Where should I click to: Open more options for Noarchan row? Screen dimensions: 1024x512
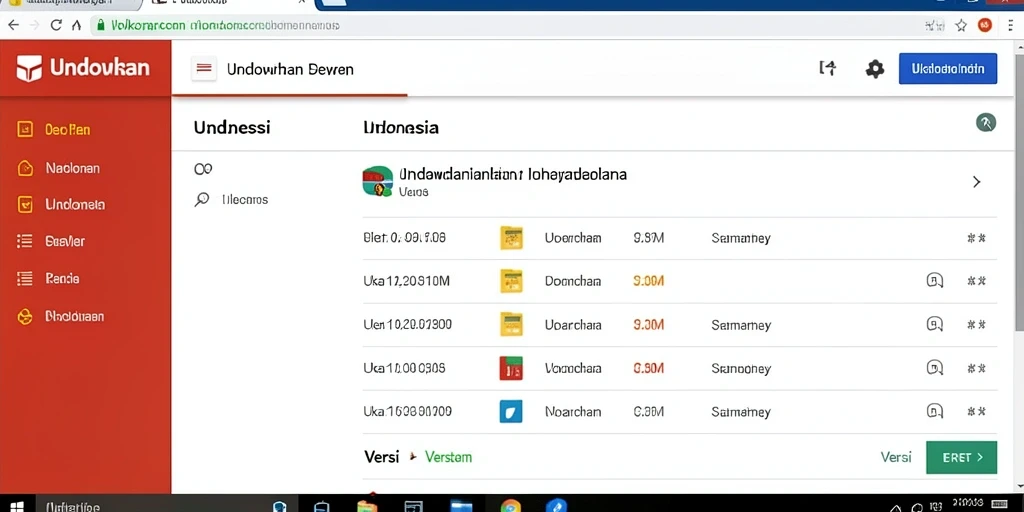tap(976, 411)
